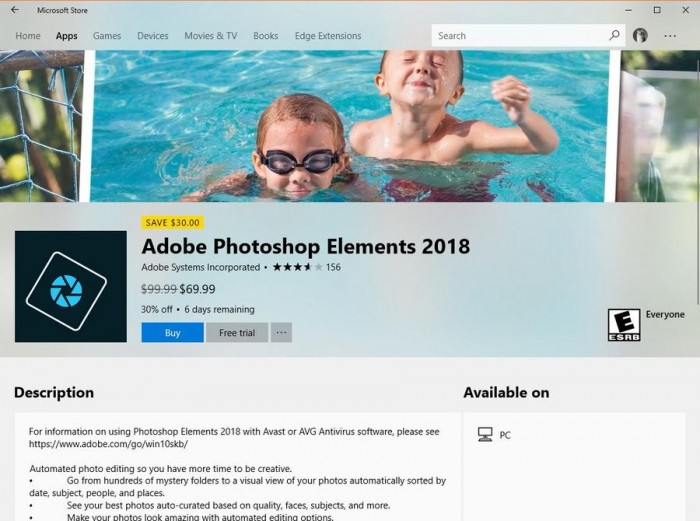Click the partially visible right screenshot
700x521 pixels.
657,126
